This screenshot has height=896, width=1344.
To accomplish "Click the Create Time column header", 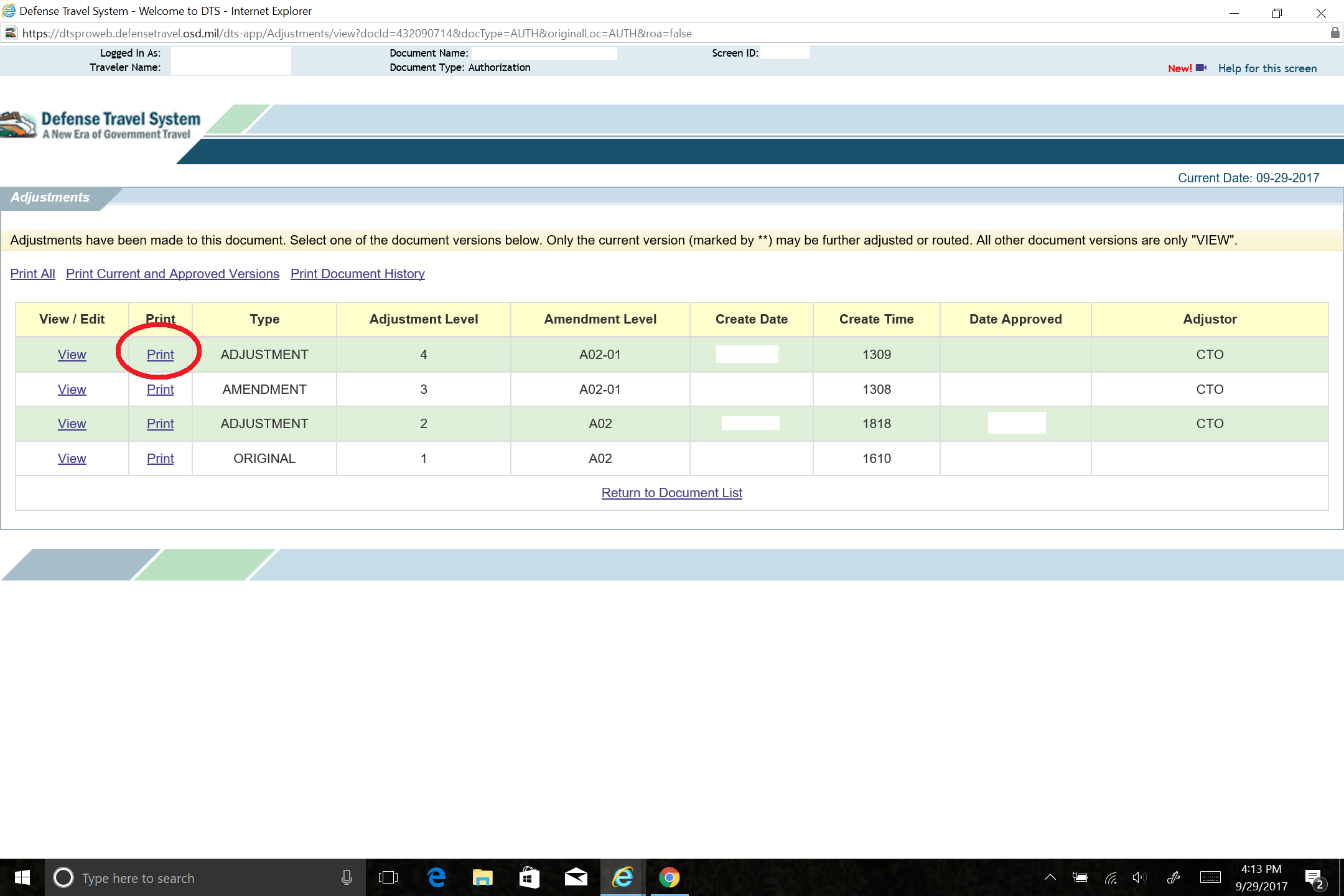I will [876, 319].
